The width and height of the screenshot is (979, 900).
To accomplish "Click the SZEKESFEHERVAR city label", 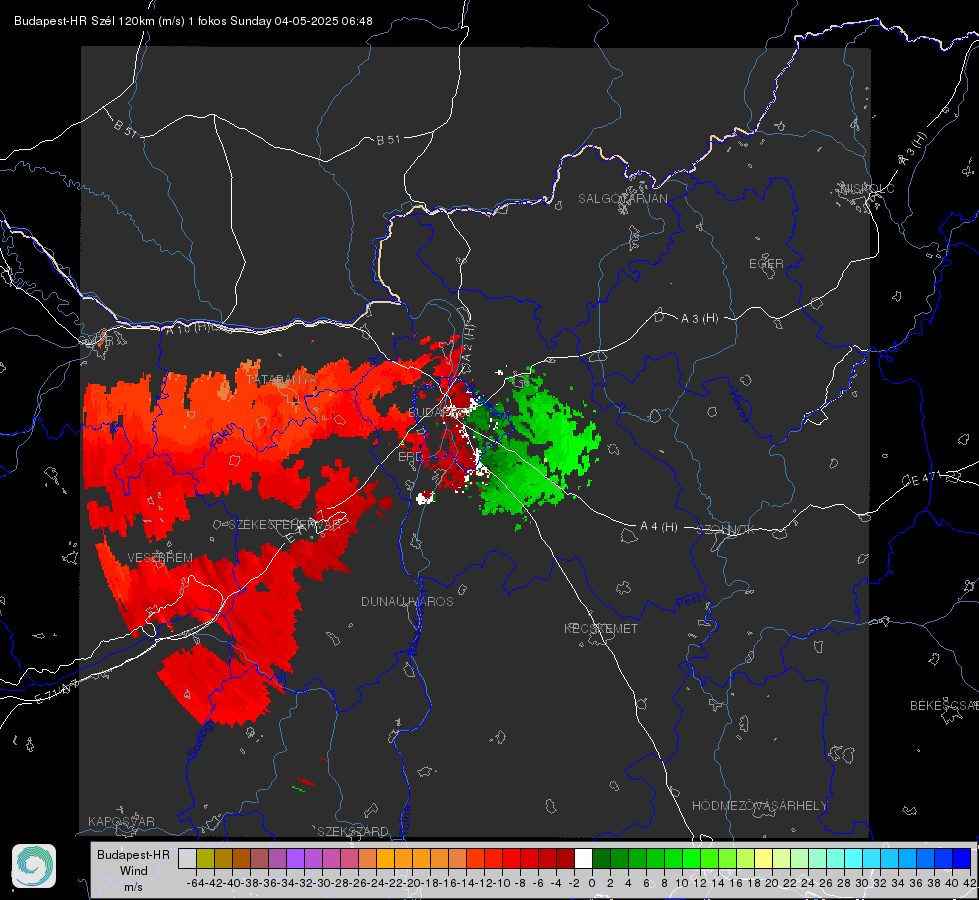I will point(285,525).
